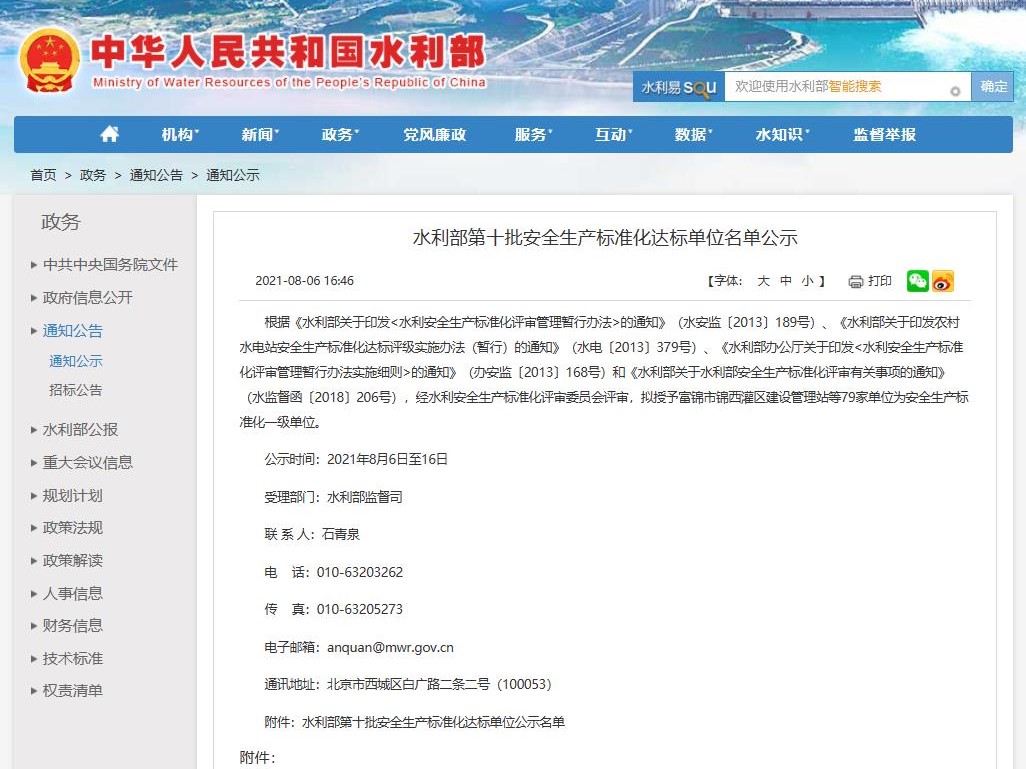Image resolution: width=1026 pixels, height=769 pixels.
Task: Click the 确定 search button
Action: click(994, 87)
